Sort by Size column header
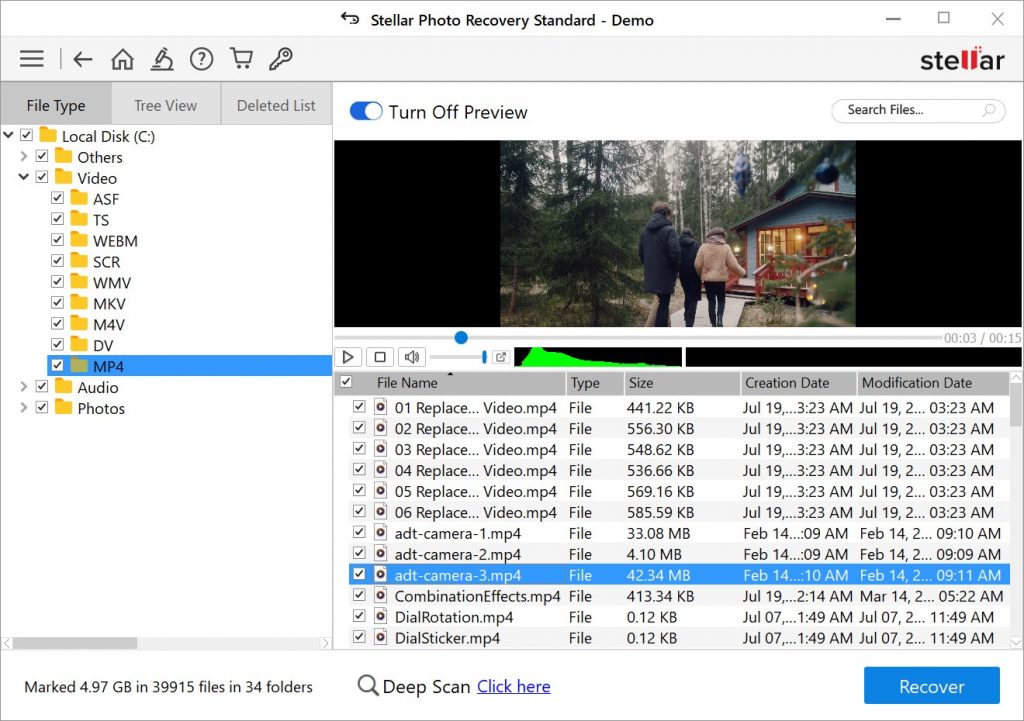This screenshot has width=1024, height=721. [682, 383]
